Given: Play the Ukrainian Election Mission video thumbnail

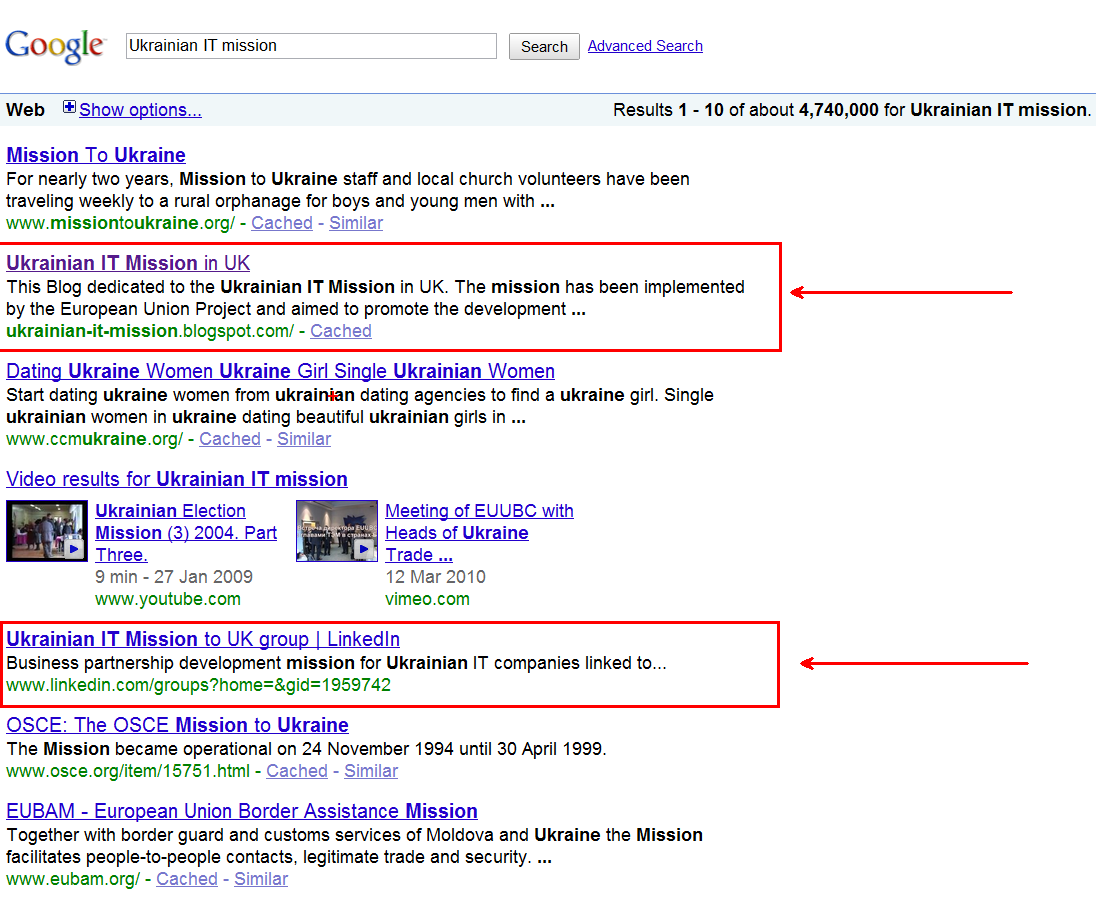Looking at the screenshot, I should pos(47,531).
